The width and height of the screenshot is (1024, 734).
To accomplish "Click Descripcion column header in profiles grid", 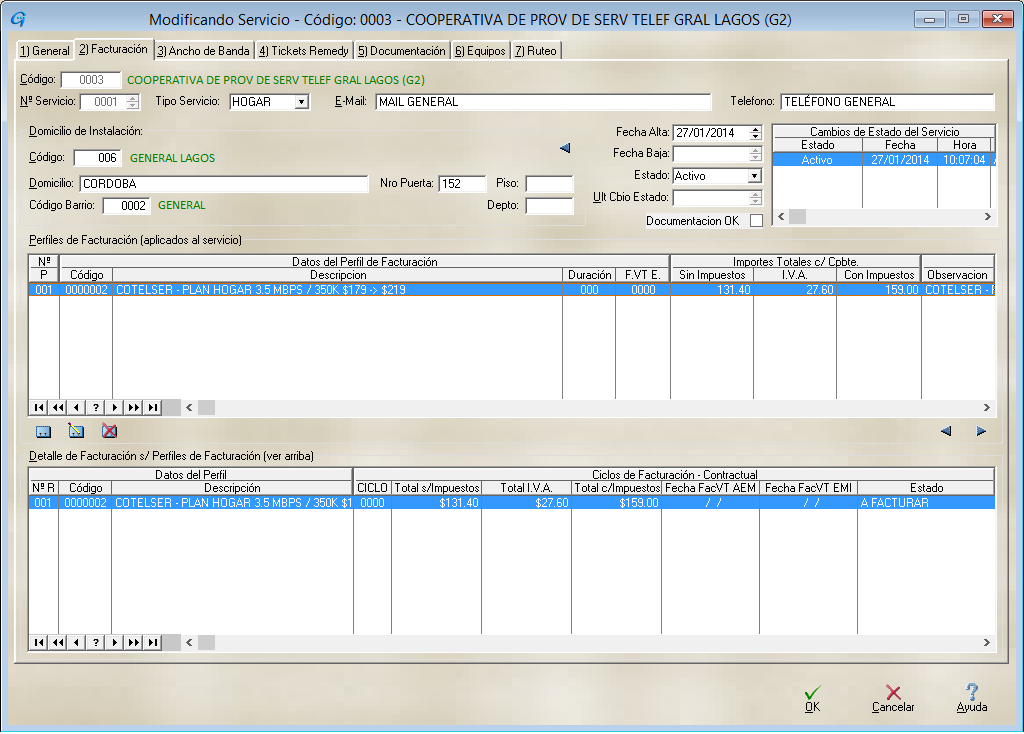I will [x=338, y=276].
